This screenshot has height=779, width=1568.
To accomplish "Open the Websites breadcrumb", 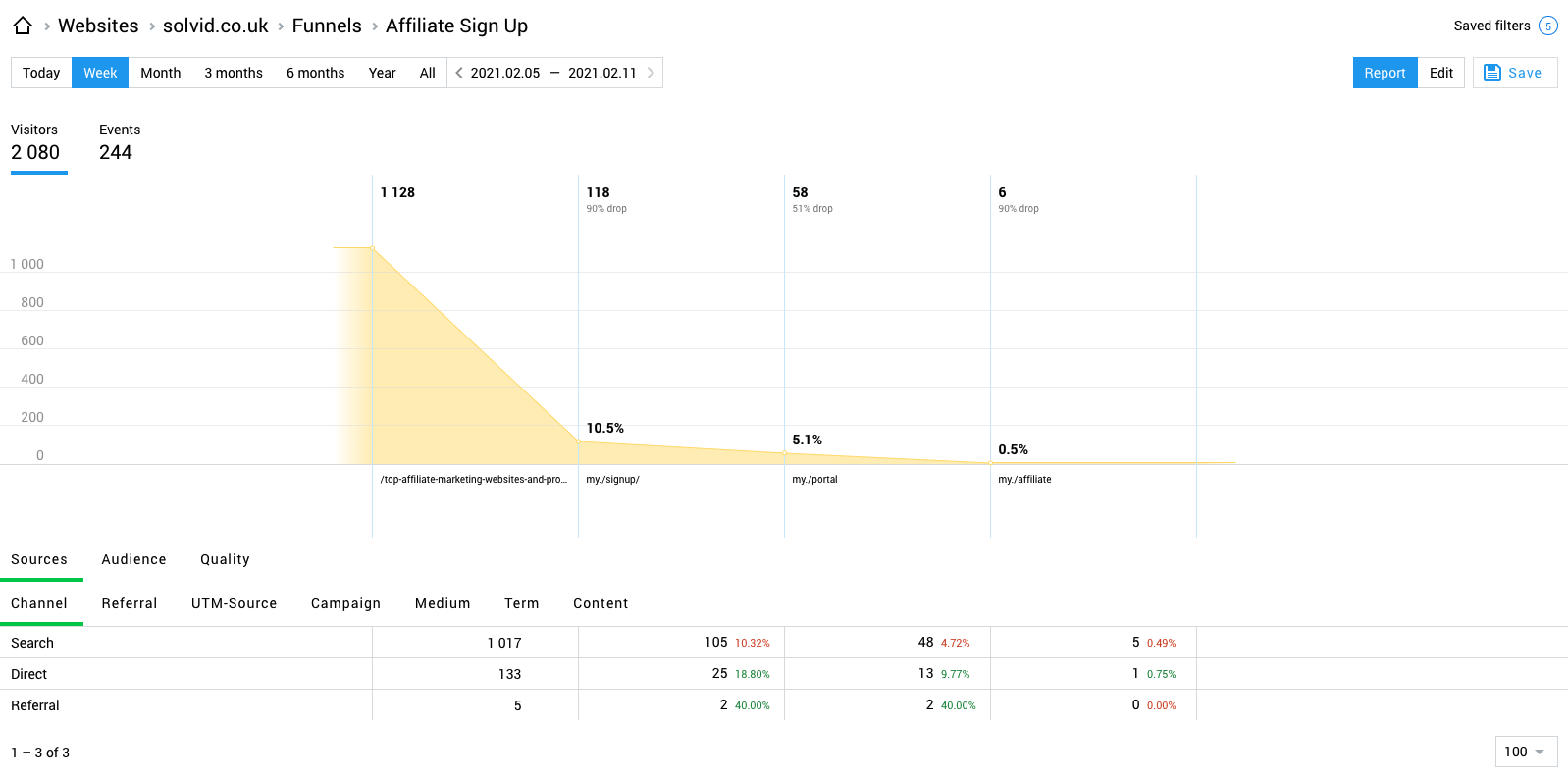I will (98, 26).
